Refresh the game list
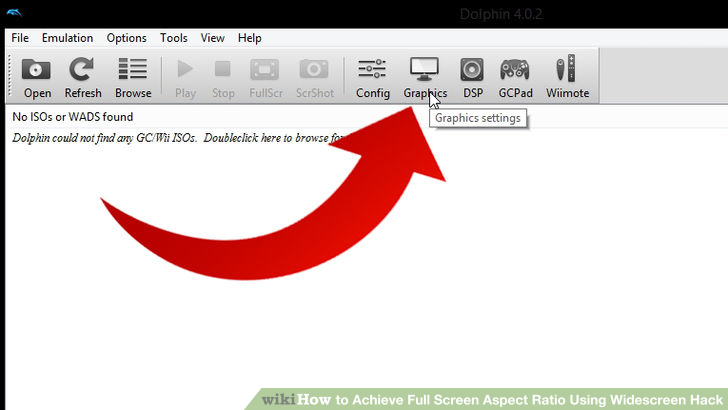The height and width of the screenshot is (410, 728). [x=82, y=78]
